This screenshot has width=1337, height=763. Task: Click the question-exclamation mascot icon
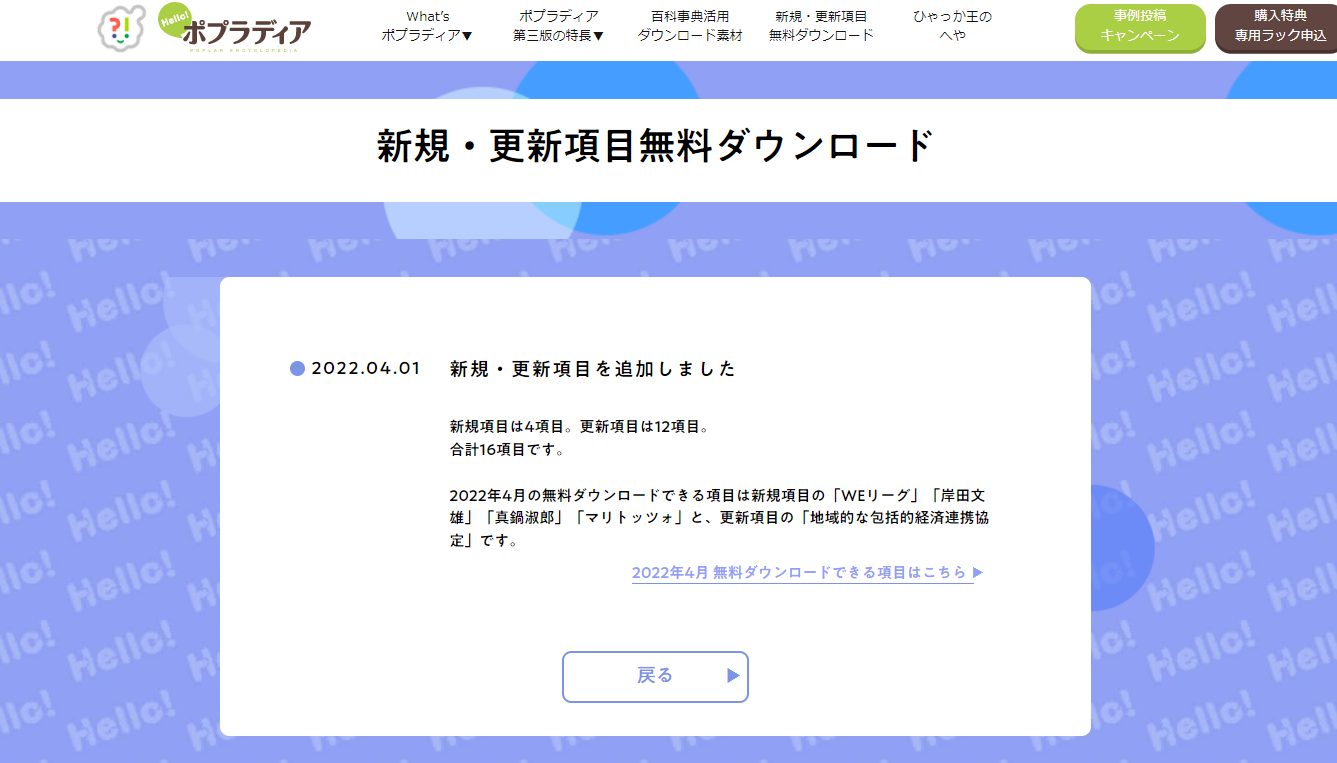[121, 28]
